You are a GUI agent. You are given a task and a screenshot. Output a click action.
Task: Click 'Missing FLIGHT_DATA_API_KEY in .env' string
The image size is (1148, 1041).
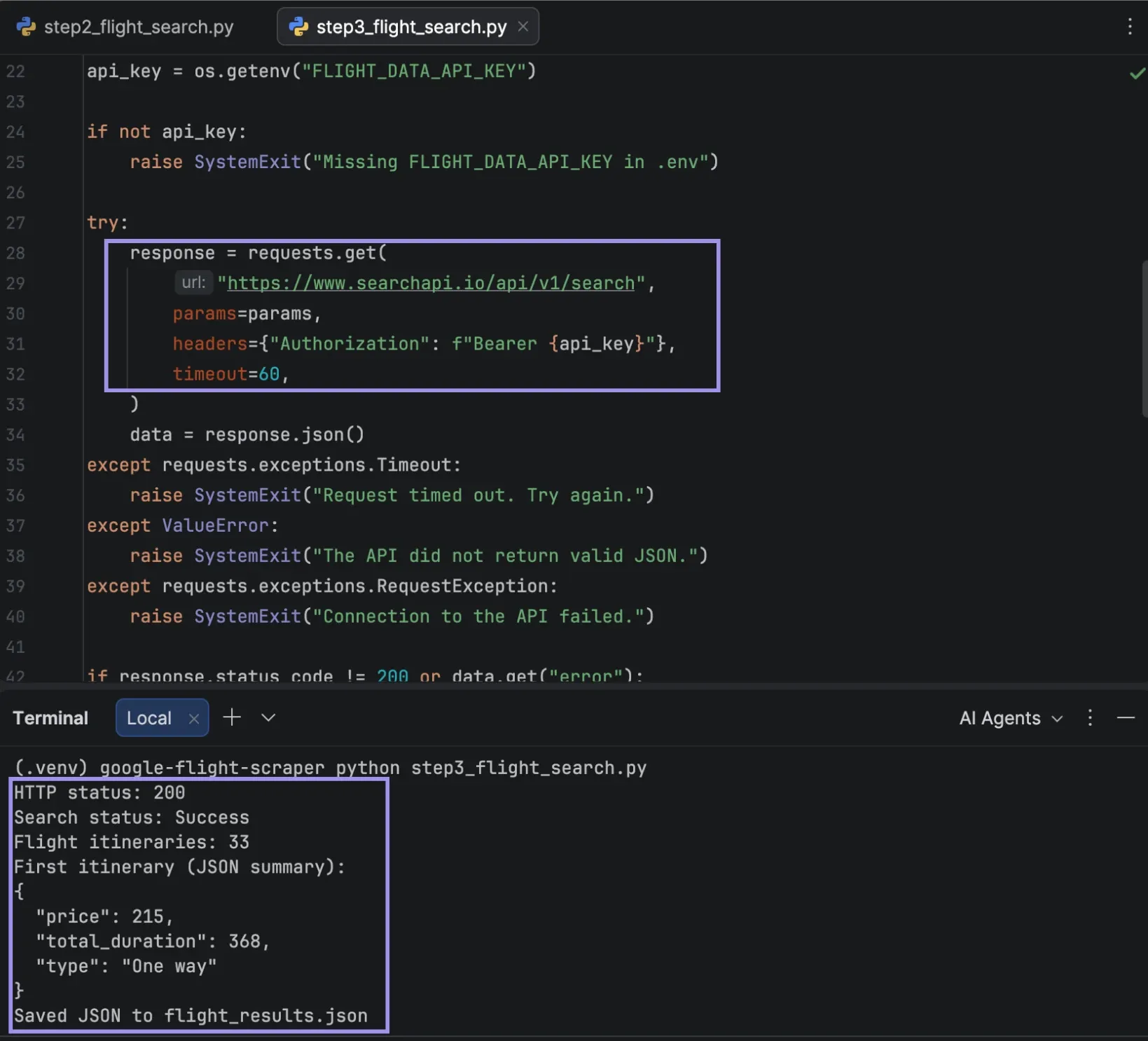coord(511,162)
